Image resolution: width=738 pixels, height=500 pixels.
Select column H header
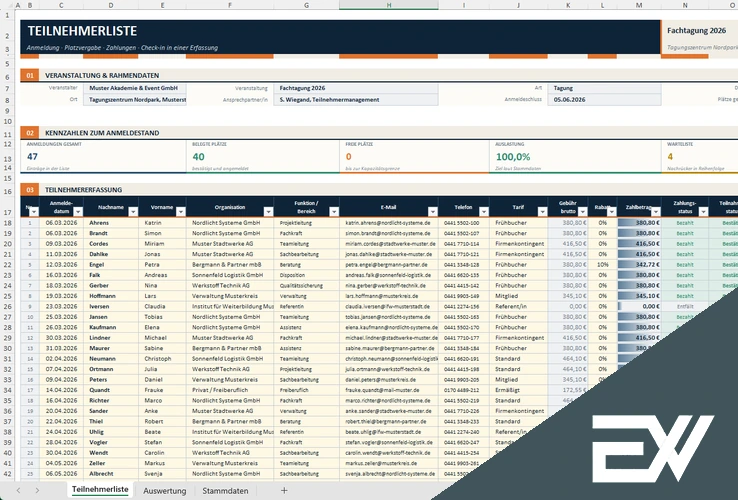389,5
